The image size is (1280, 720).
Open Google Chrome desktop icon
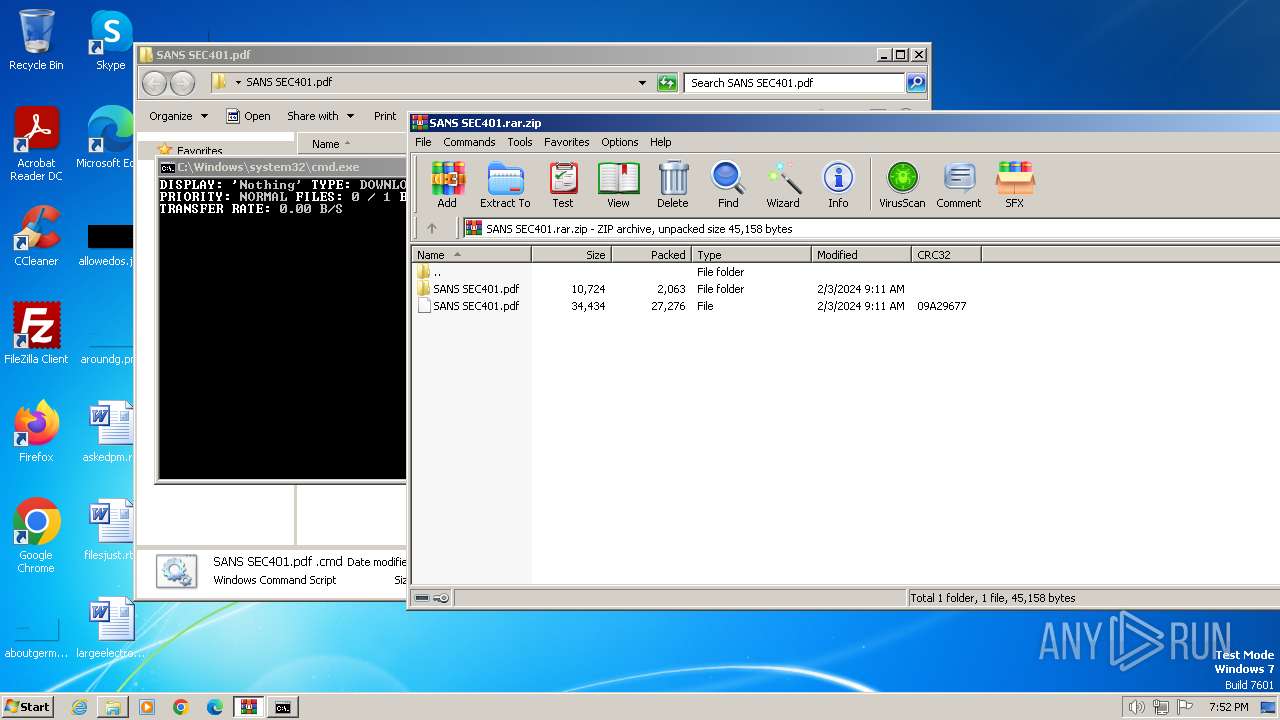click(36, 536)
